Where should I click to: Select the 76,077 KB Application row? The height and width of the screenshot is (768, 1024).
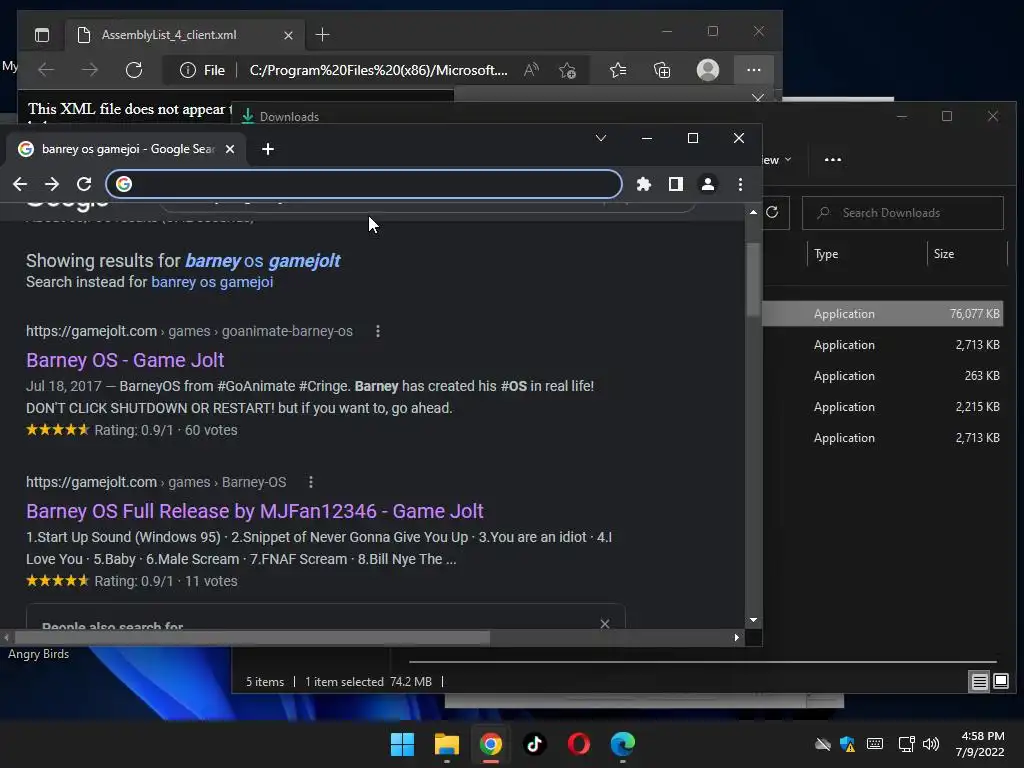883,313
